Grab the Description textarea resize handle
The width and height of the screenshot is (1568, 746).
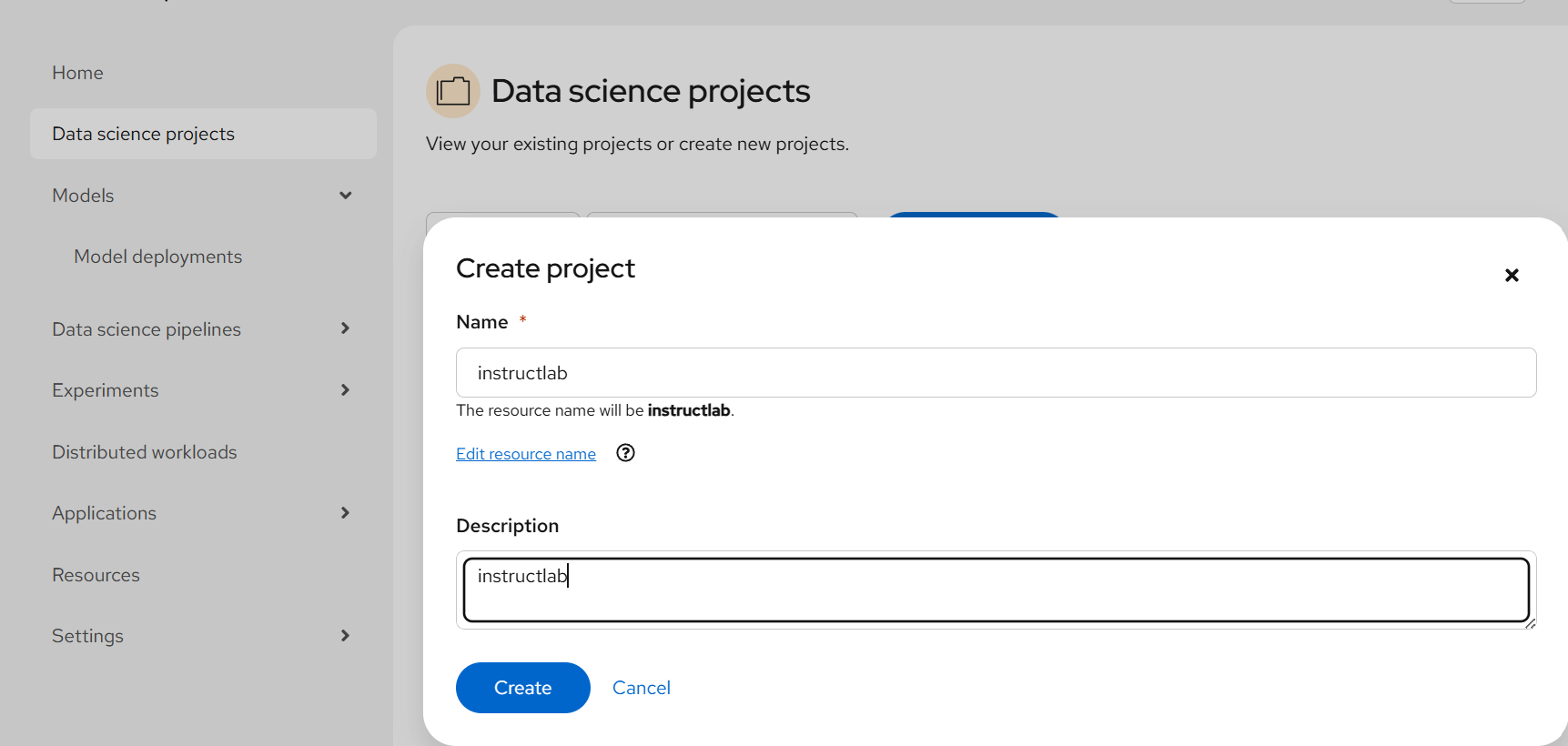[1531, 623]
